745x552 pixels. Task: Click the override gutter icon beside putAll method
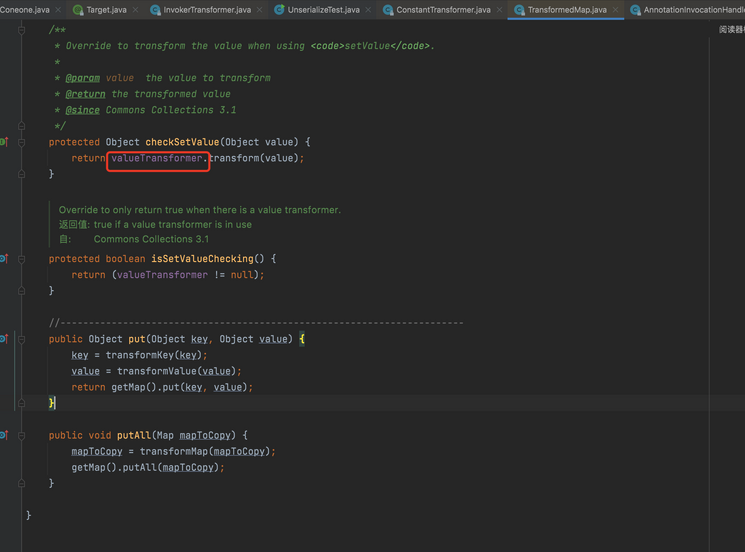4,435
